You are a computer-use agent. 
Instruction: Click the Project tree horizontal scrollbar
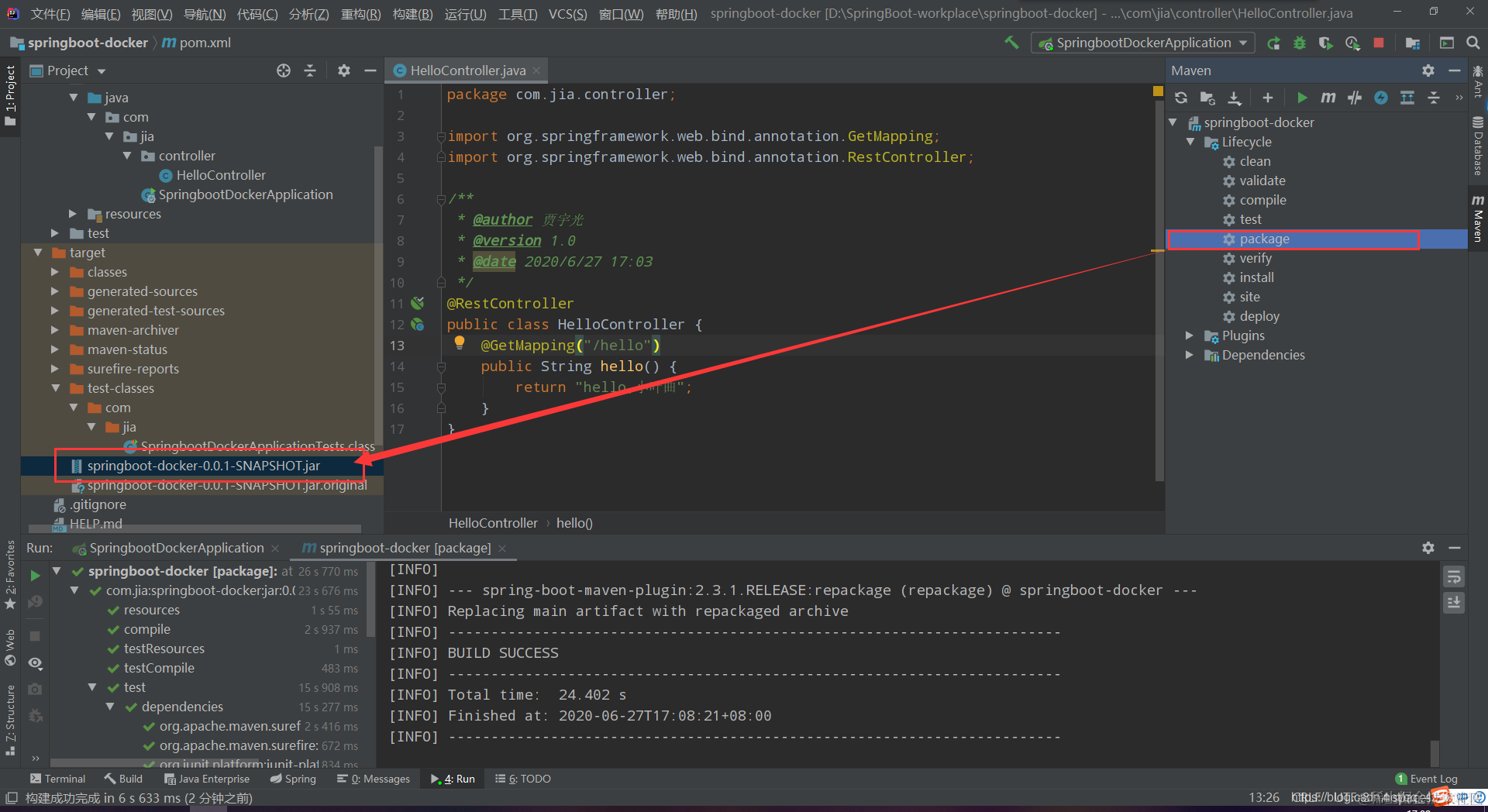(194, 529)
